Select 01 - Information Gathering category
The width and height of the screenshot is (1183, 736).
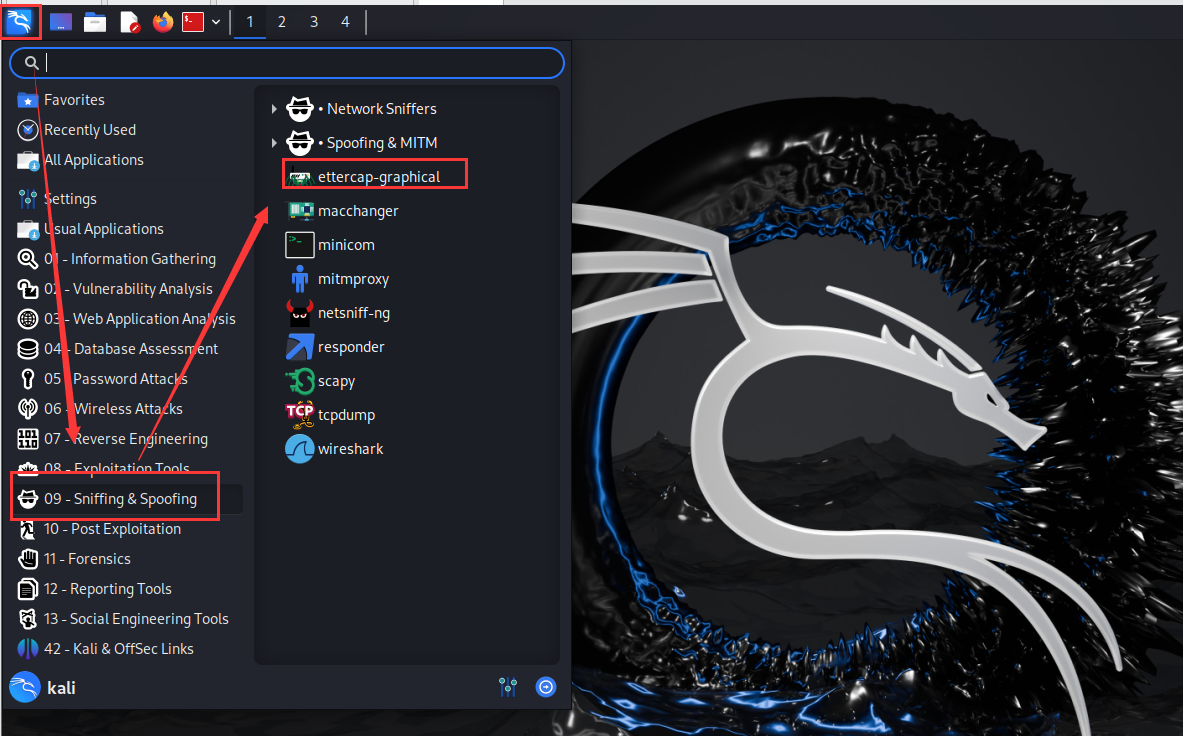tap(128, 259)
